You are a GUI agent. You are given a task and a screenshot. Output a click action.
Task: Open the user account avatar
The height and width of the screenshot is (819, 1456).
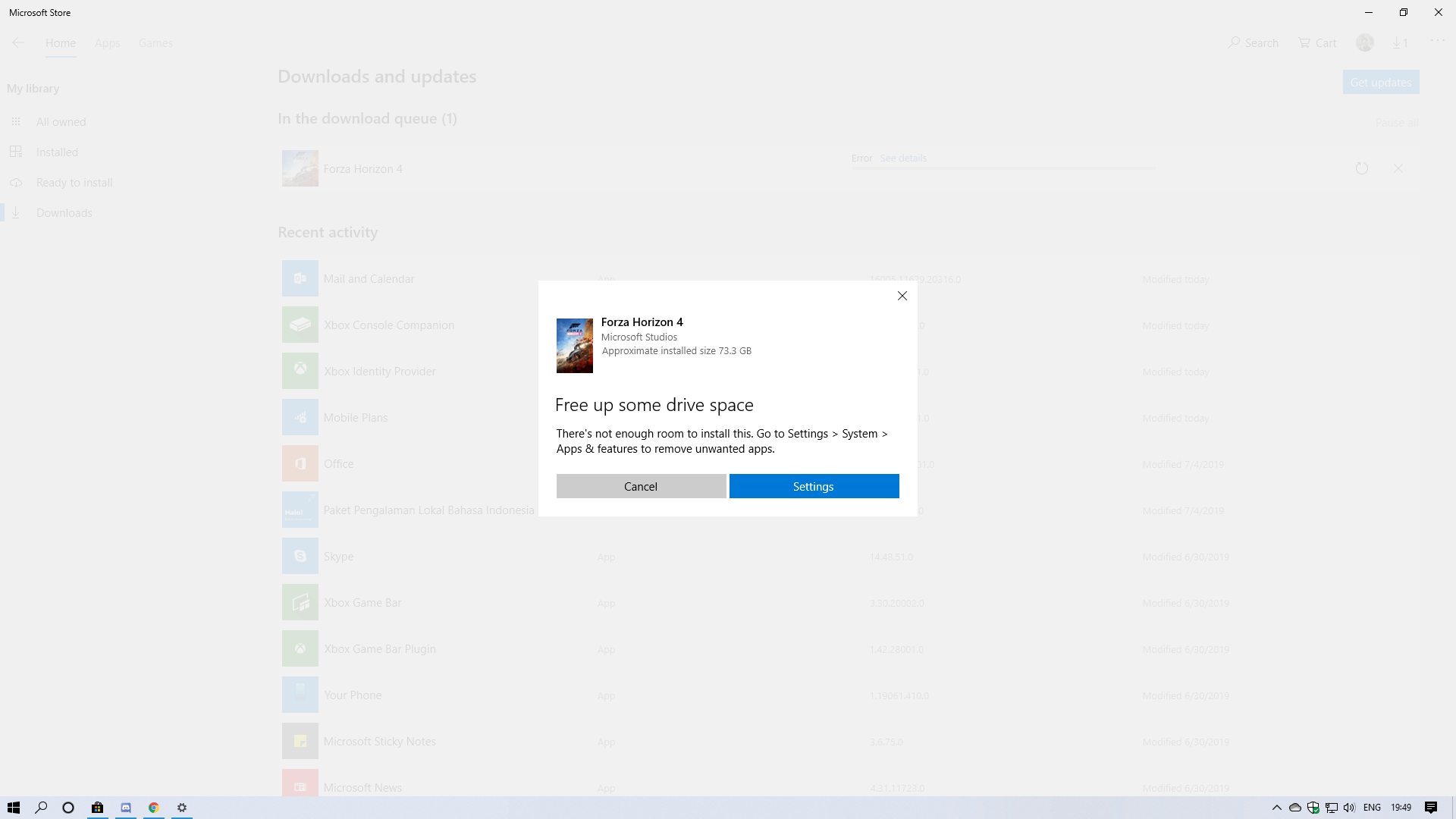[1365, 43]
